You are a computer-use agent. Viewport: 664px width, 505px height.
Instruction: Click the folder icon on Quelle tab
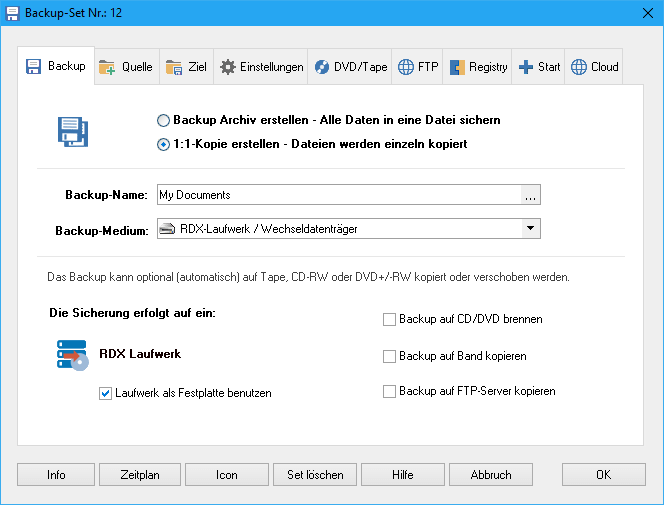click(107, 67)
